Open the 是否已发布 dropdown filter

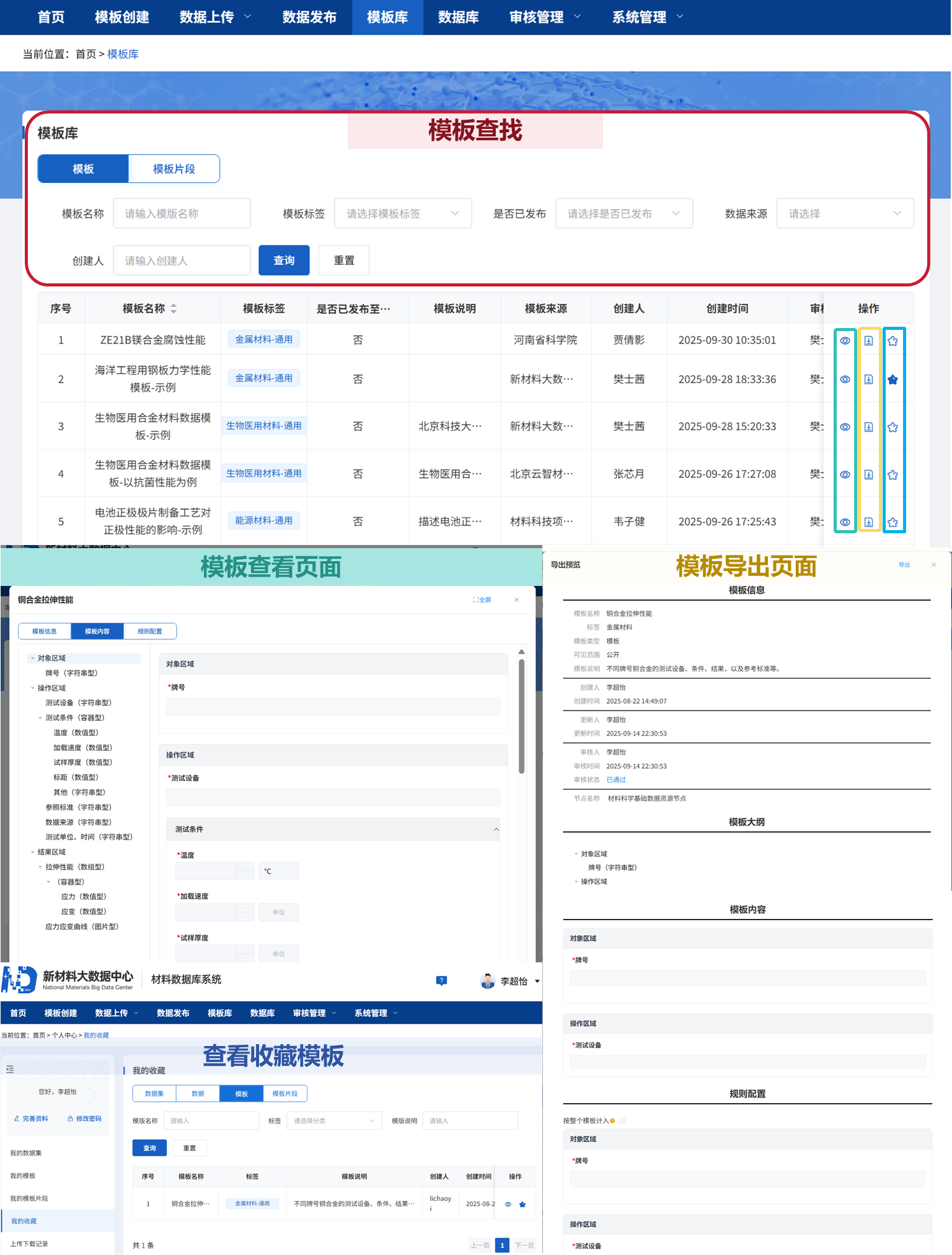(624, 213)
